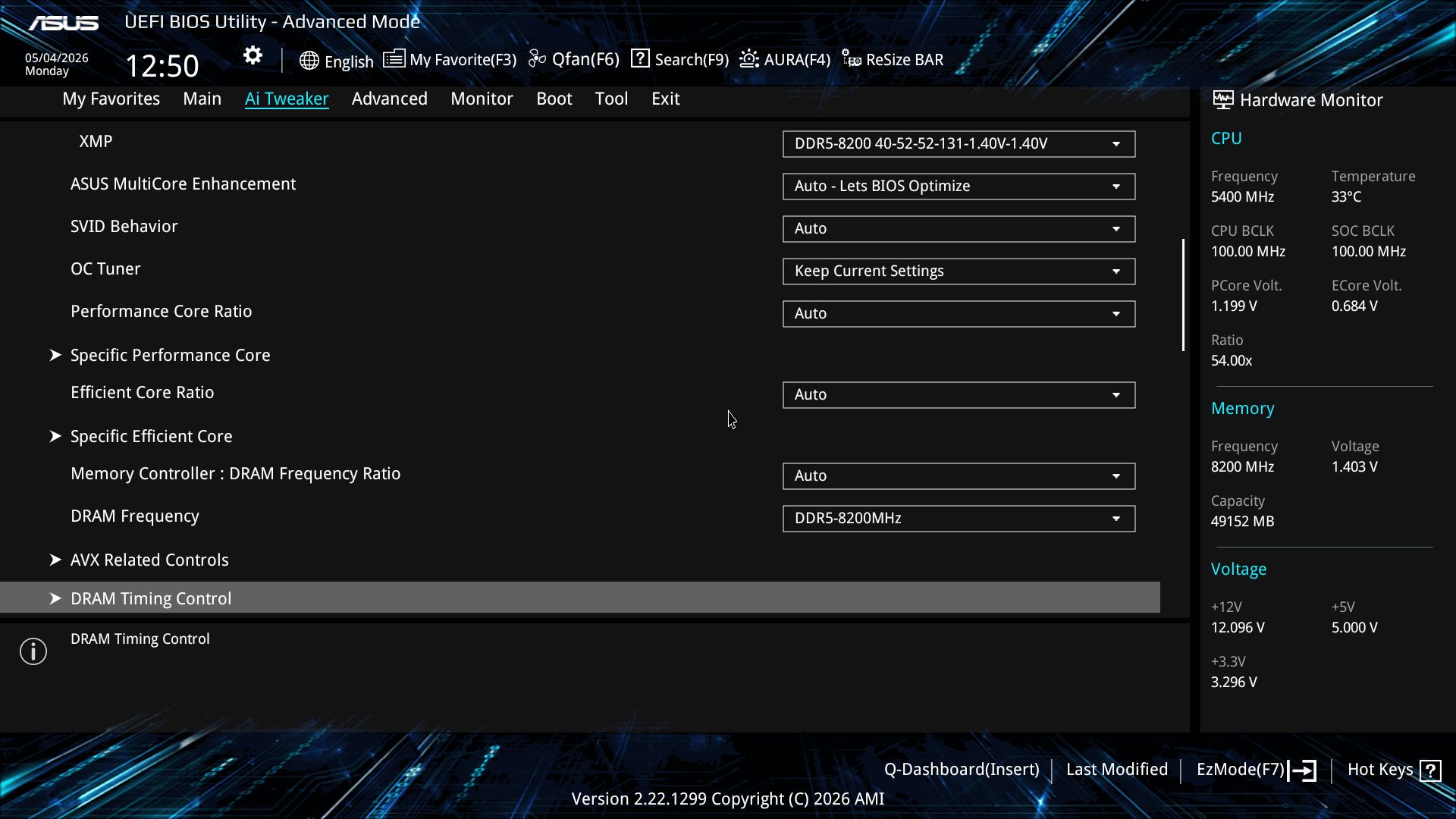Switch to My Favorites tab
This screenshot has width=1456, height=819.
click(x=111, y=99)
